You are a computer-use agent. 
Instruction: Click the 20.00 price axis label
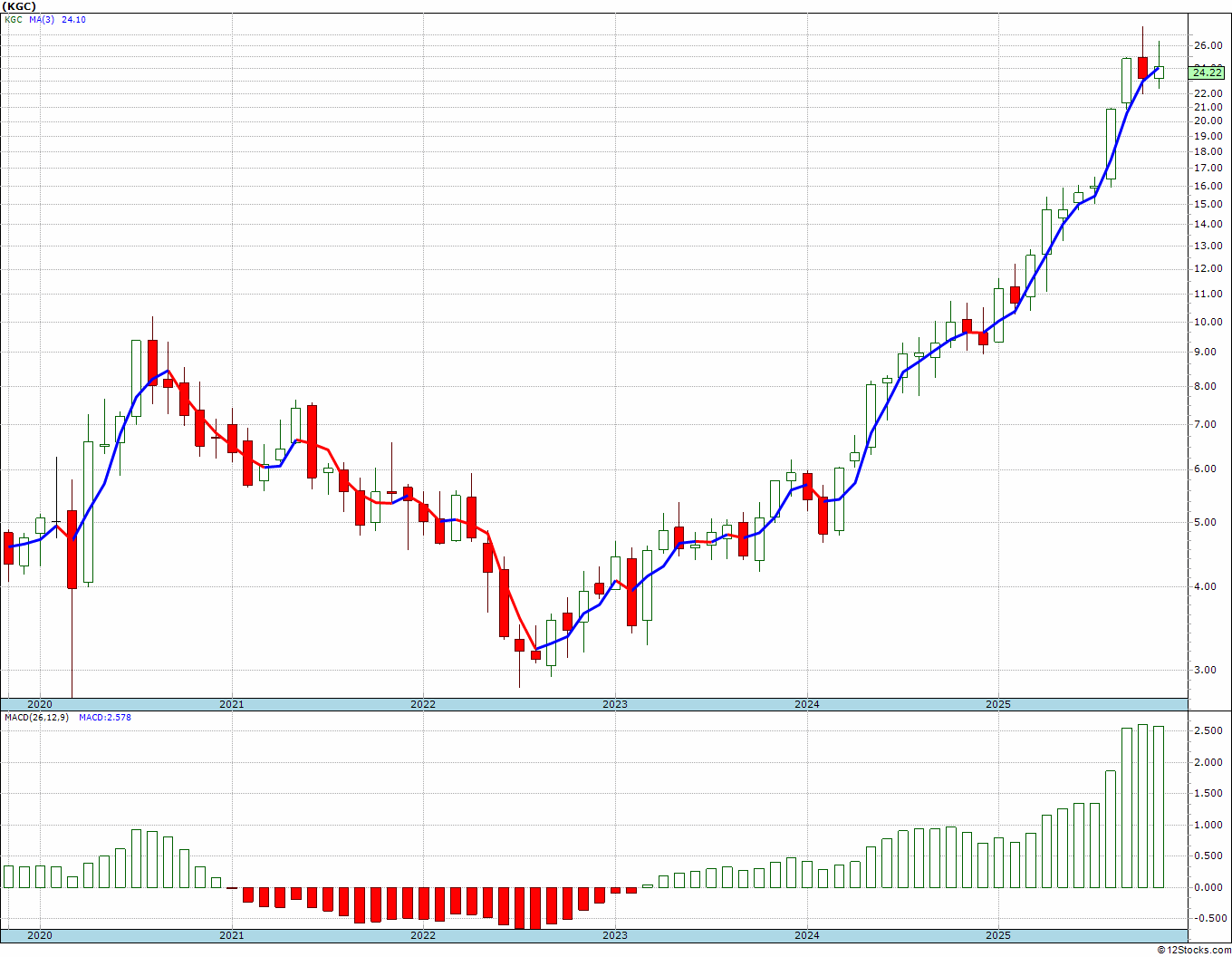[x=1207, y=121]
